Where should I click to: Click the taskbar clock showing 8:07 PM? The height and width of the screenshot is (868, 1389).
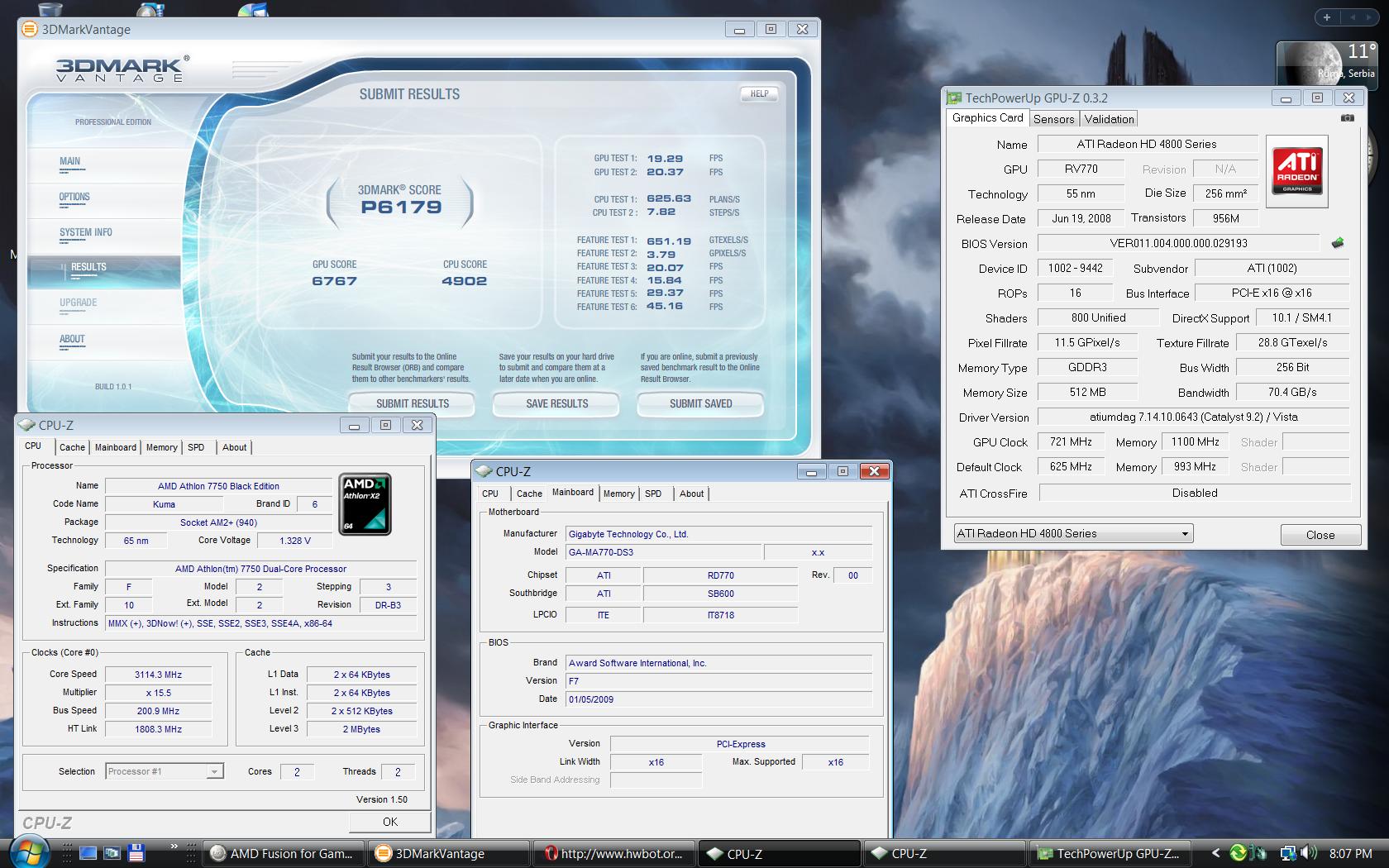tap(1351, 853)
